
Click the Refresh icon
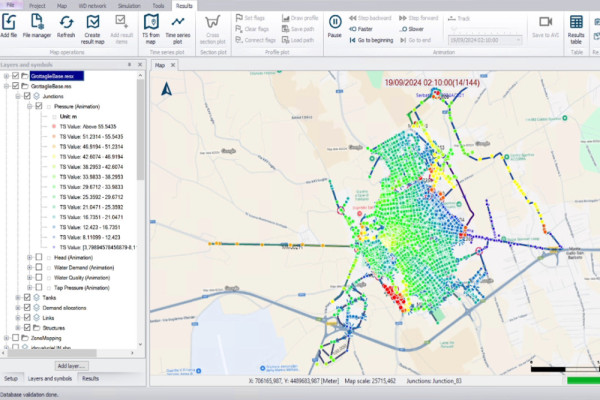tap(66, 25)
